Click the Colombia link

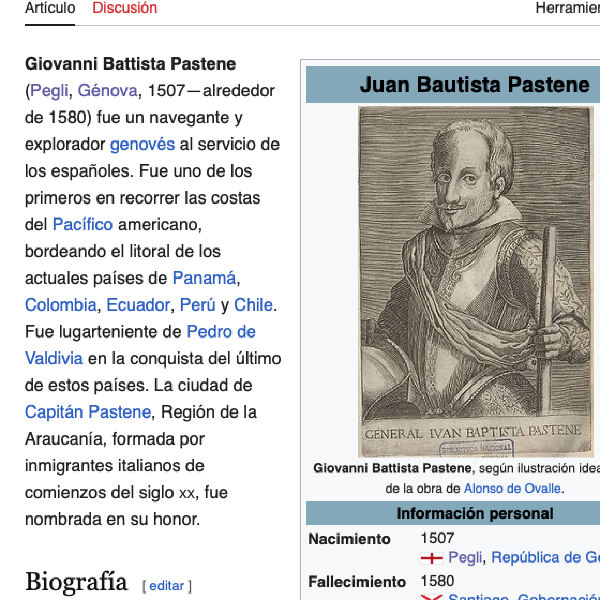(x=61, y=305)
